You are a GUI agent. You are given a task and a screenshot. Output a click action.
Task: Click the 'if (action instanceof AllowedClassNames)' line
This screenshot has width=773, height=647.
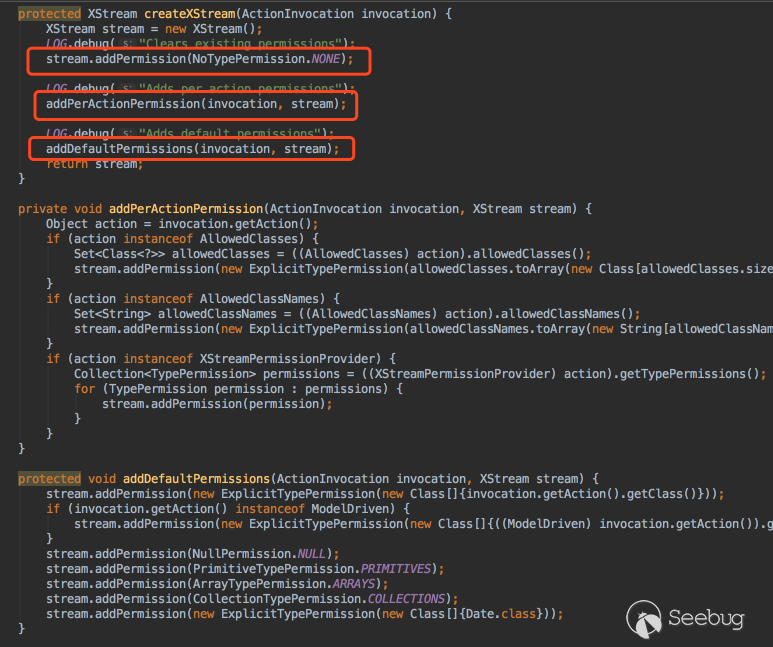pyautogui.click(x=193, y=299)
